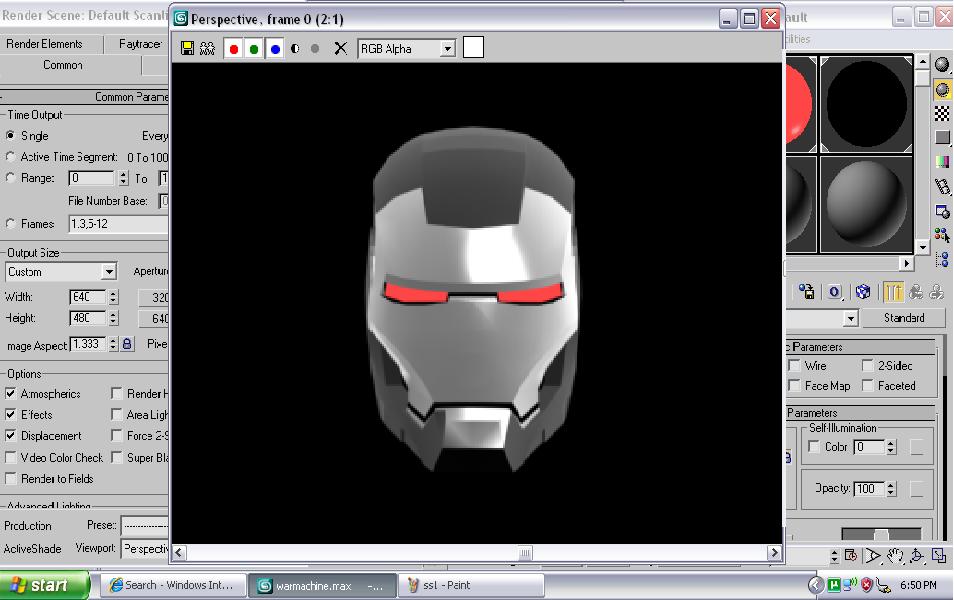Toggle the red channel display
Viewport: 954px width, 600px height.
(234, 49)
